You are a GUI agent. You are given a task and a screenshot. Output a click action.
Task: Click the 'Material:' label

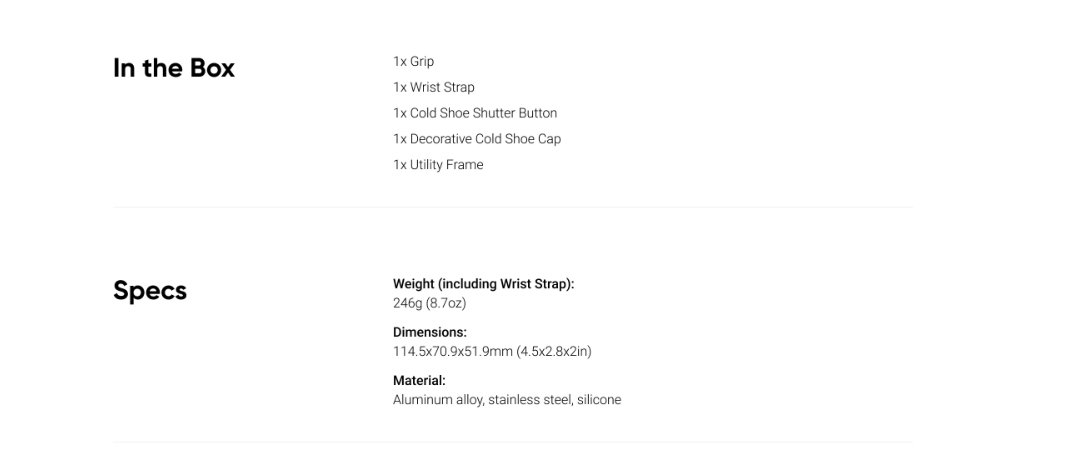pos(419,380)
